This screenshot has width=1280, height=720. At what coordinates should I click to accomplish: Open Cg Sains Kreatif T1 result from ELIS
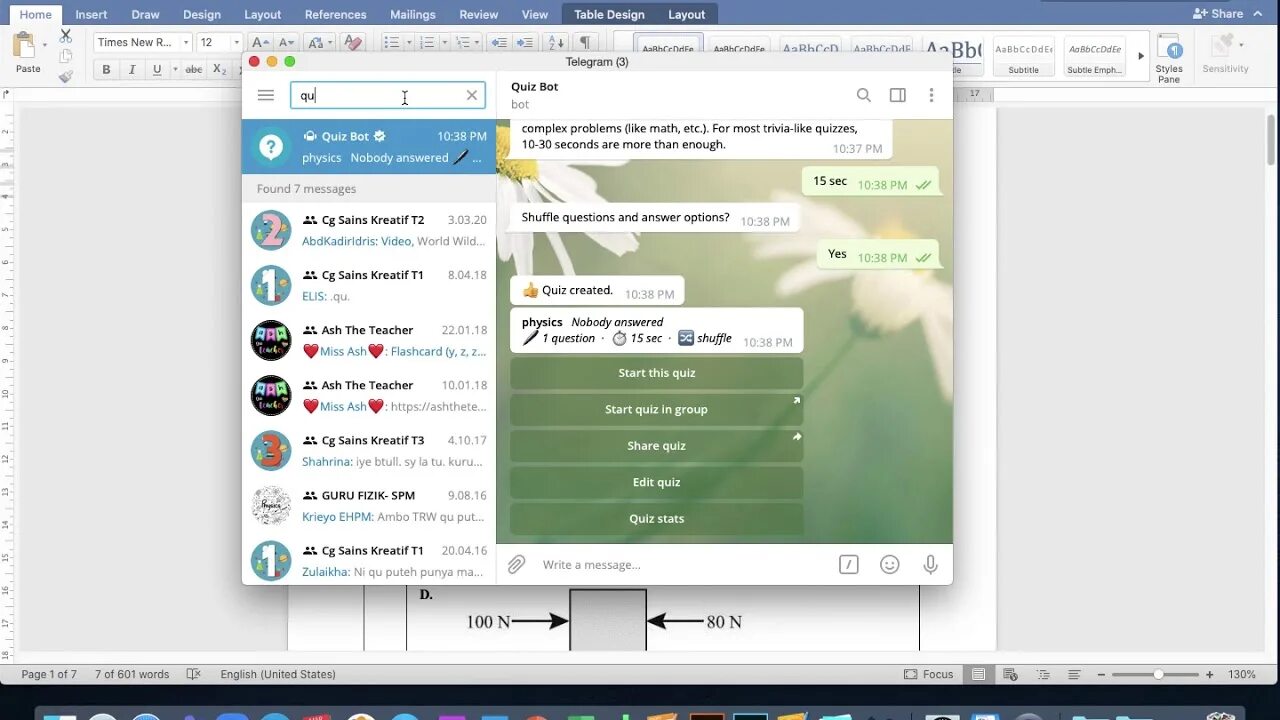[369, 285]
